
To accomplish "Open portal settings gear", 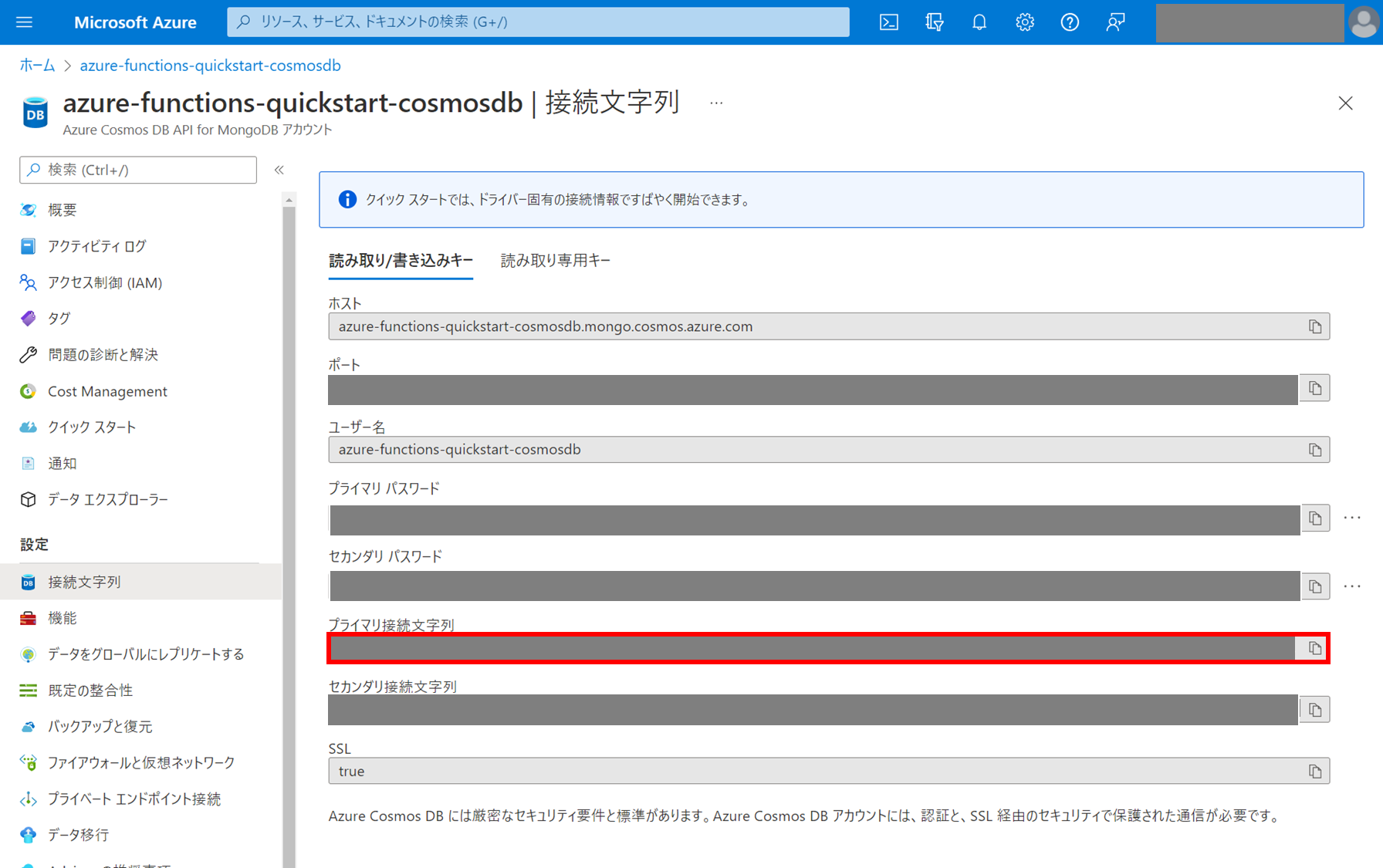I will point(1024,22).
